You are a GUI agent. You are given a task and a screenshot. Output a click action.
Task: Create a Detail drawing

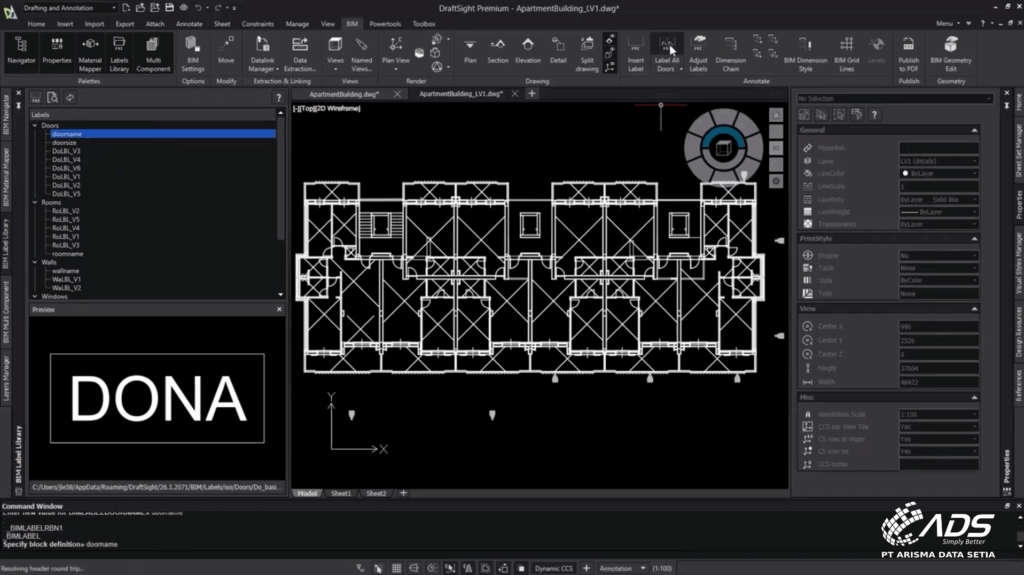pyautogui.click(x=558, y=52)
